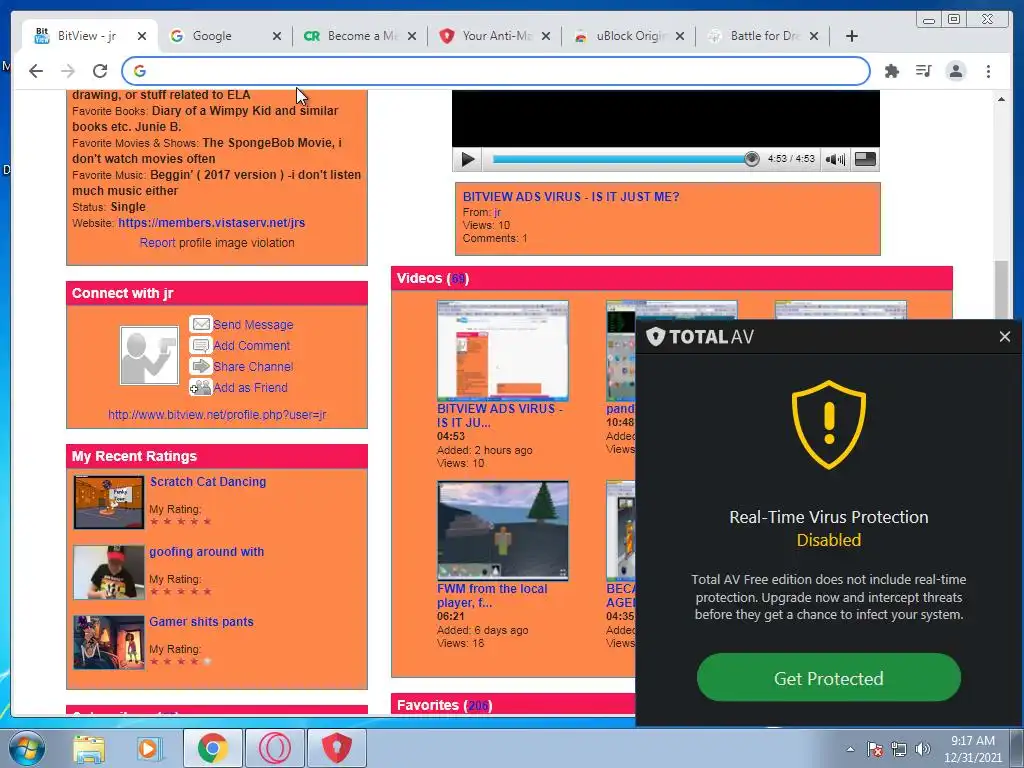Click the yellow warning shield in Total AV
1024x768 pixels.
pyautogui.click(x=829, y=424)
